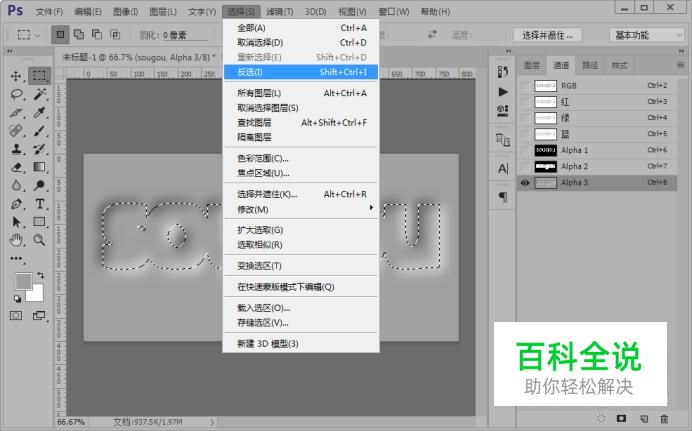Screen dimensions: 692x431
Task: Click Add to Selection mode icon
Action: (79, 34)
